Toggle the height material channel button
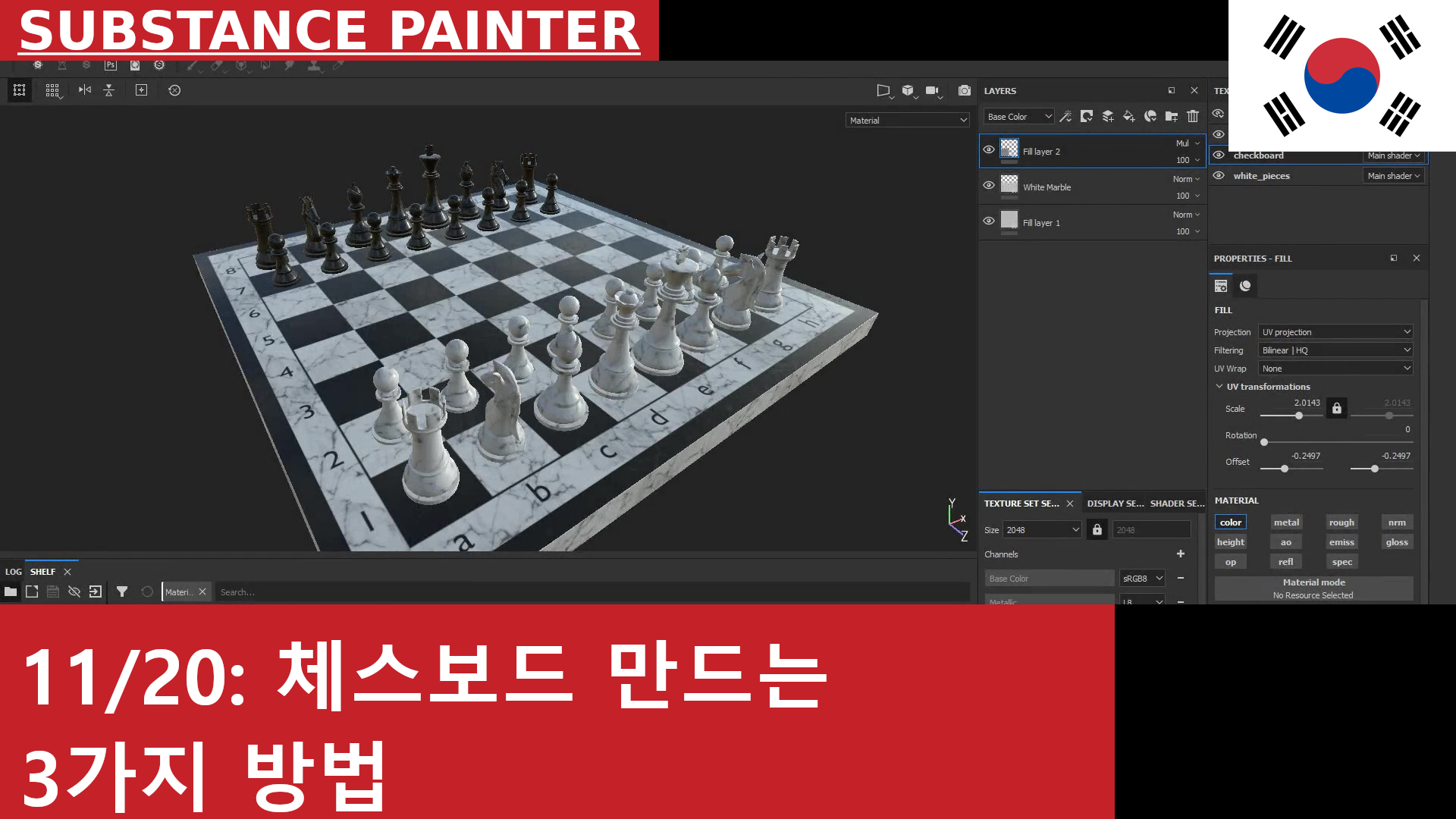Image resolution: width=1456 pixels, height=819 pixels. 1231,541
